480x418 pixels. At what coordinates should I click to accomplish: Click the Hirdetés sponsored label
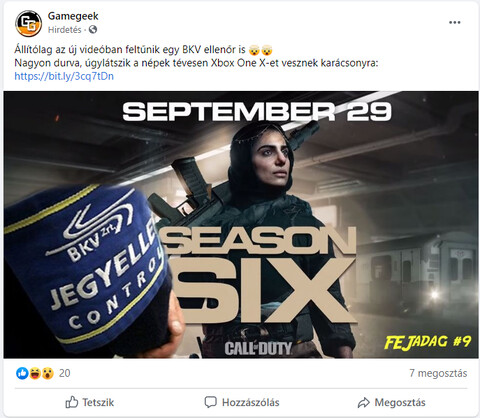[65, 30]
